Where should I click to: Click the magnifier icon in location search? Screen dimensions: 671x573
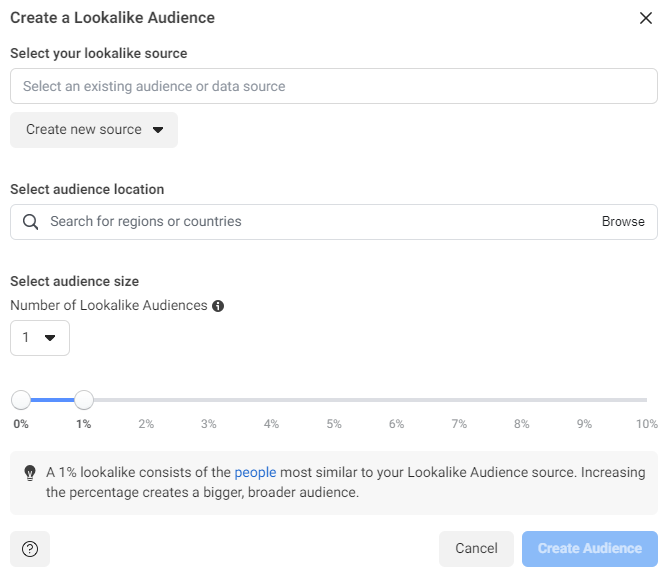point(30,222)
